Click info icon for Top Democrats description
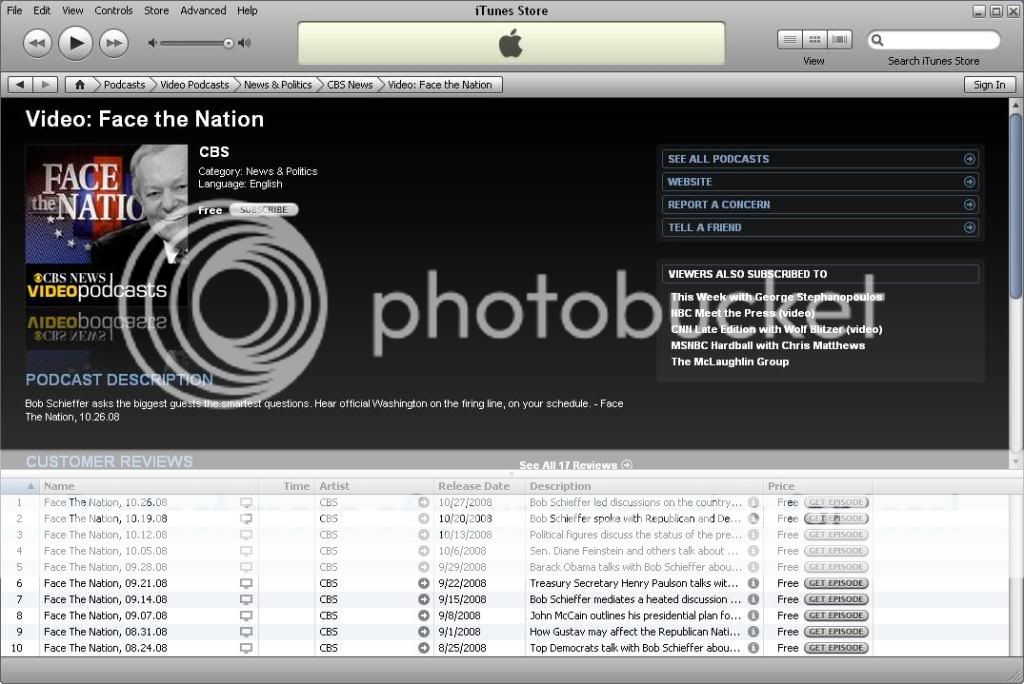Screen dimensions: 1024x684 753,648
